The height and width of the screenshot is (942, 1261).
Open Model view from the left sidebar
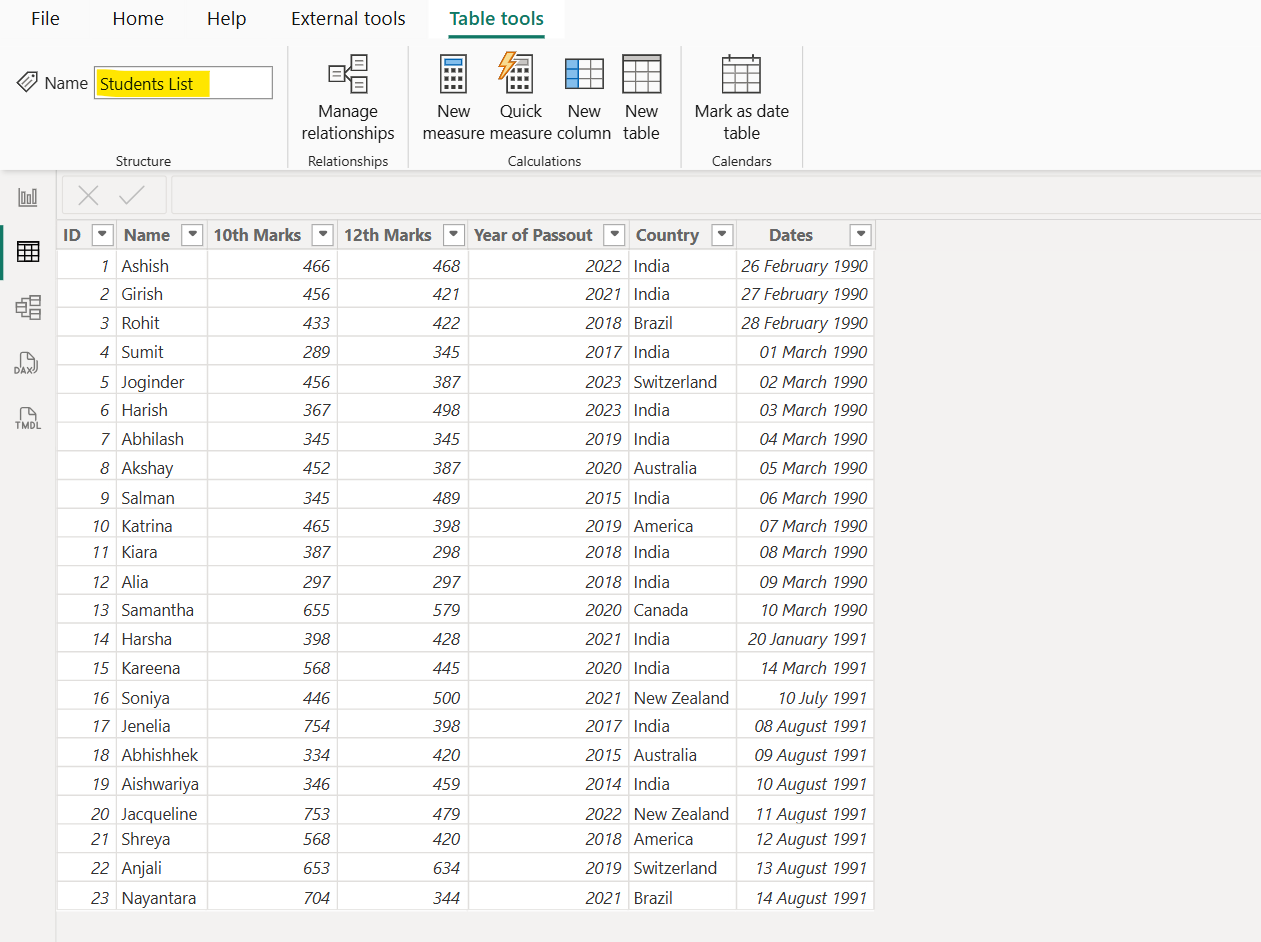click(x=27, y=307)
